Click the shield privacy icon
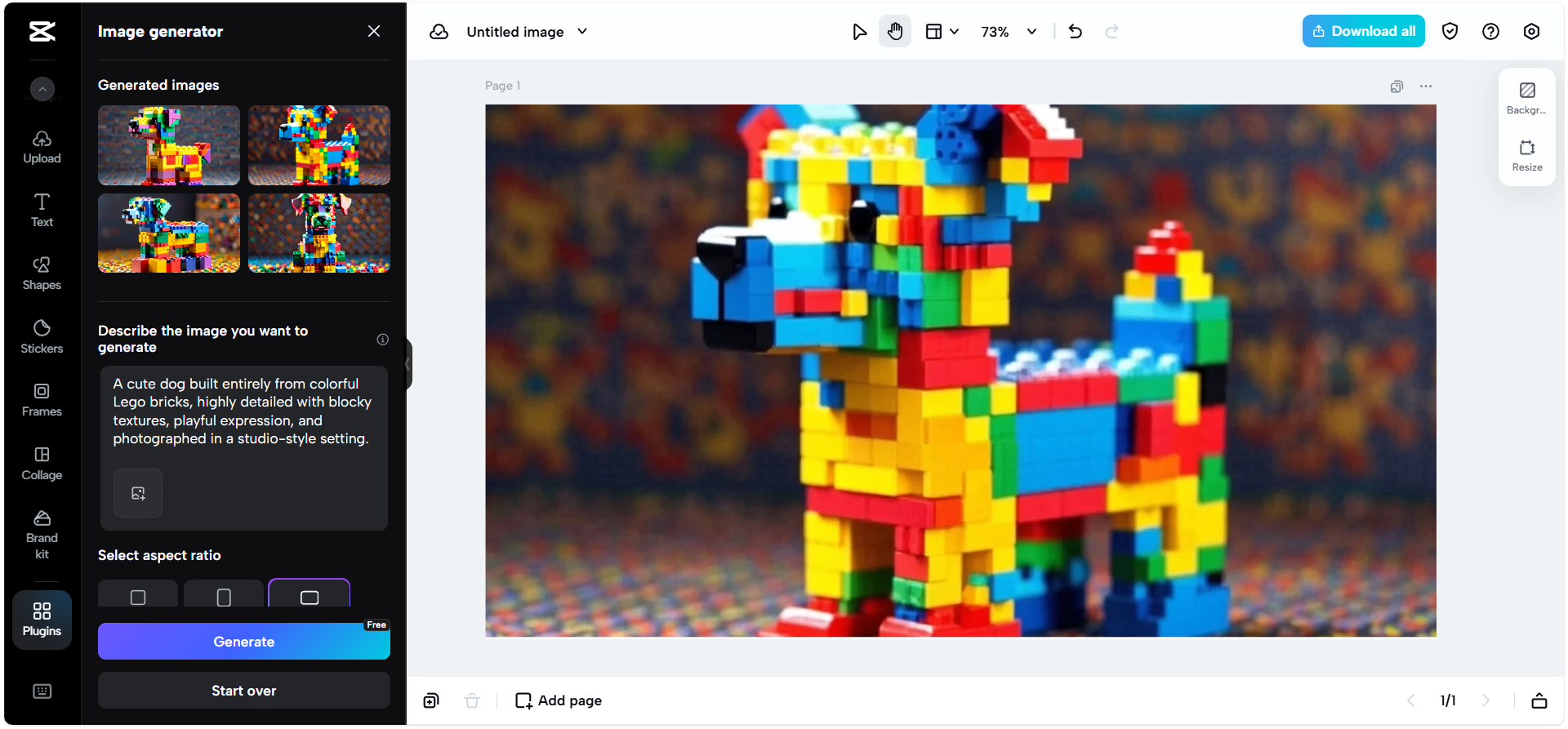The height and width of the screenshot is (729, 1568). (x=1450, y=31)
